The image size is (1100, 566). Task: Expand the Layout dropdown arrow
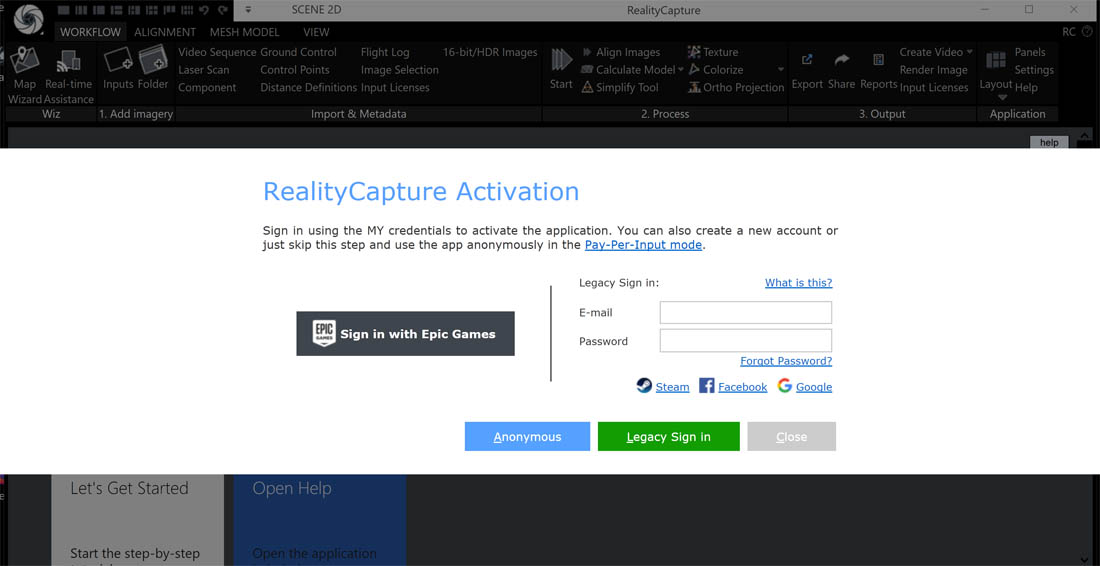pyautogui.click(x=1002, y=98)
